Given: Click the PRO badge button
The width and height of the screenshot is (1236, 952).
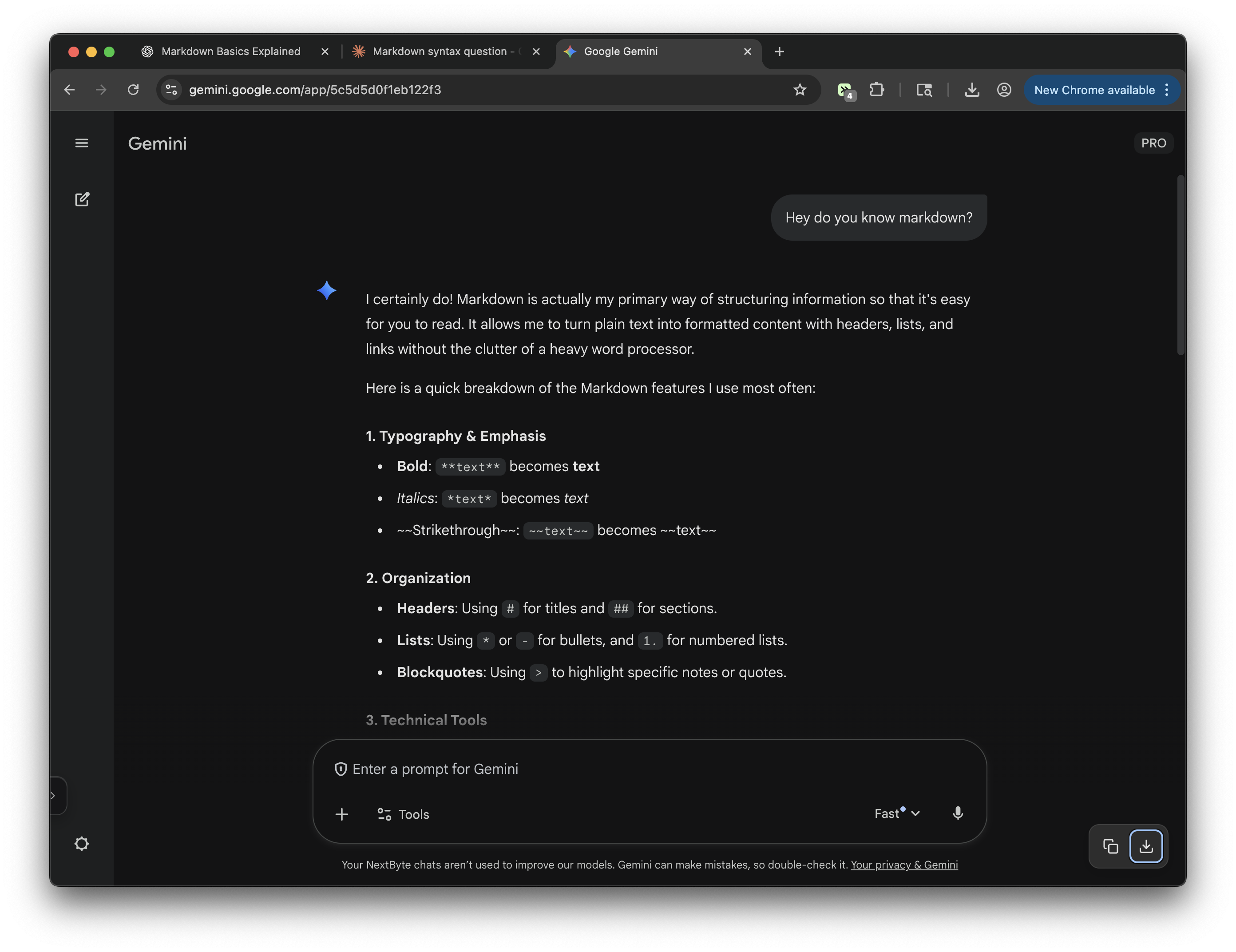Looking at the screenshot, I should [x=1153, y=143].
